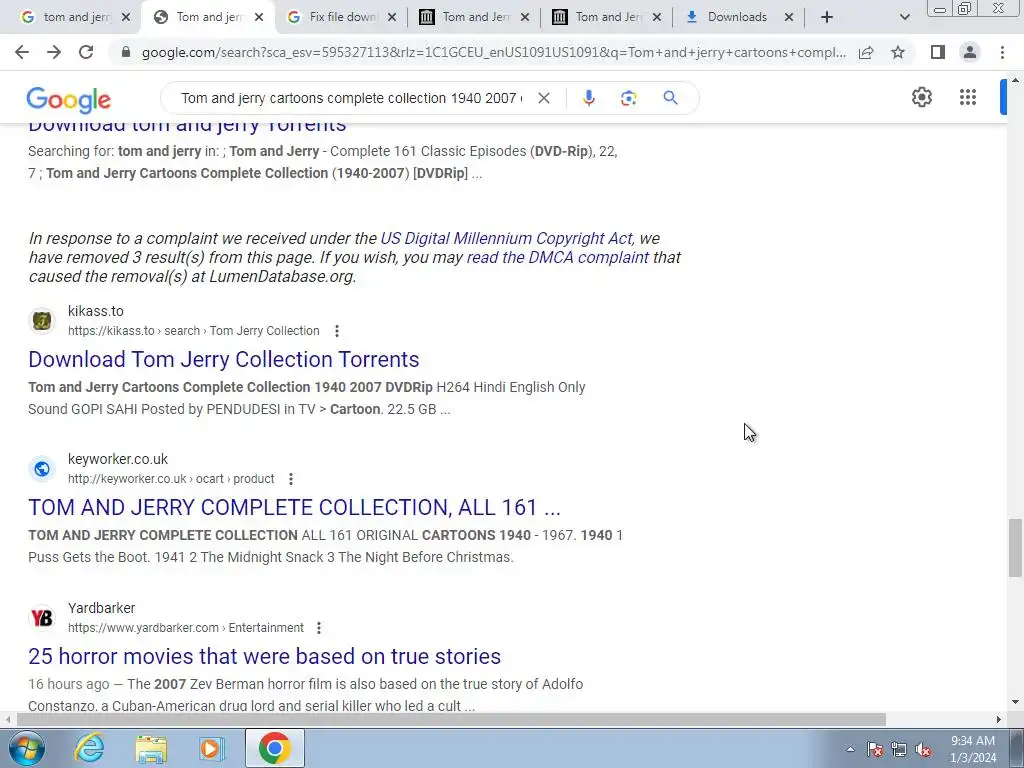This screenshot has height=768, width=1024.
Task: Open Chrome three-dot menu
Action: pos(1002,52)
